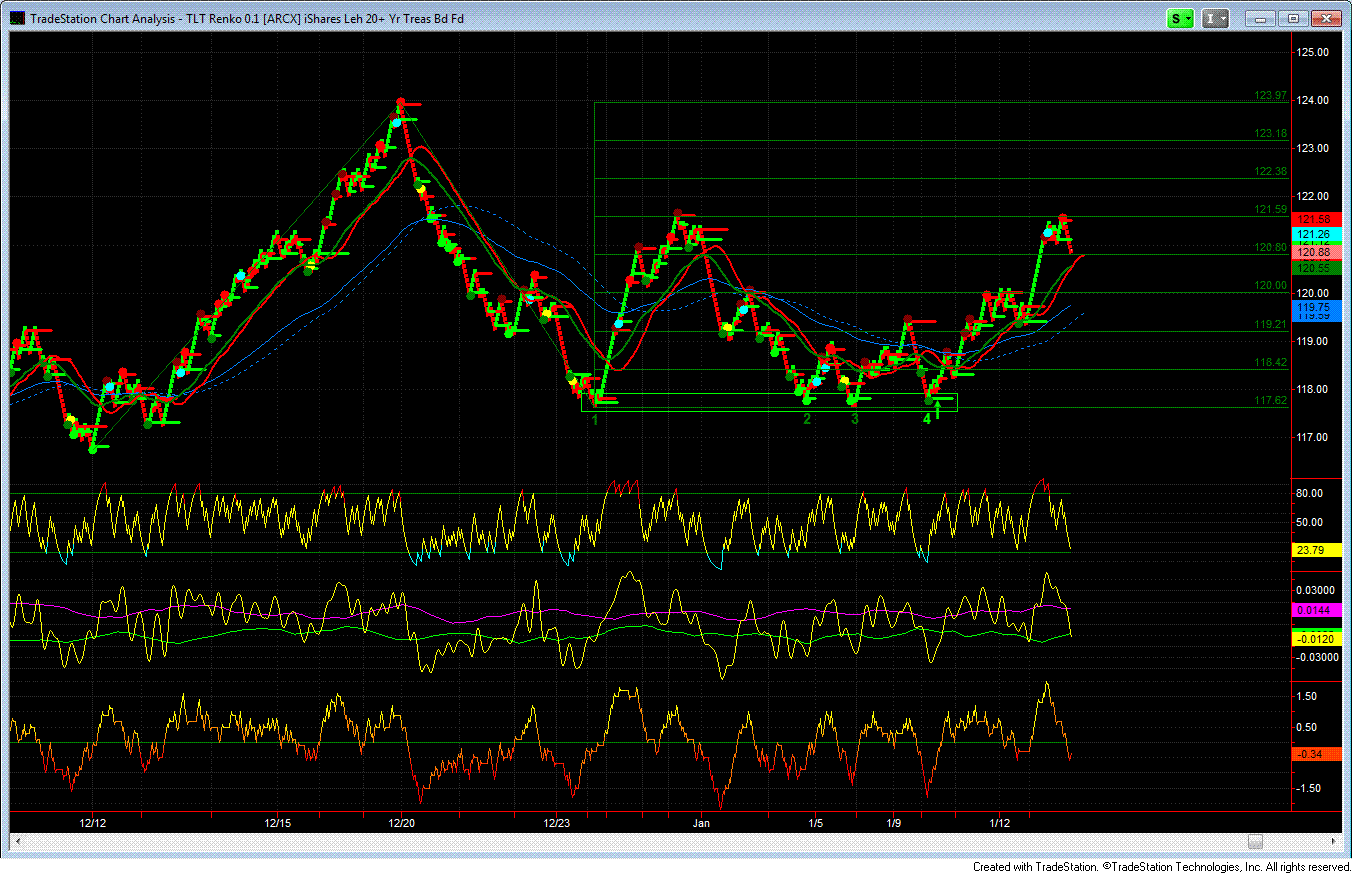Click the 1/9 date label on time axis
This screenshot has width=1352, height=873.
894,823
